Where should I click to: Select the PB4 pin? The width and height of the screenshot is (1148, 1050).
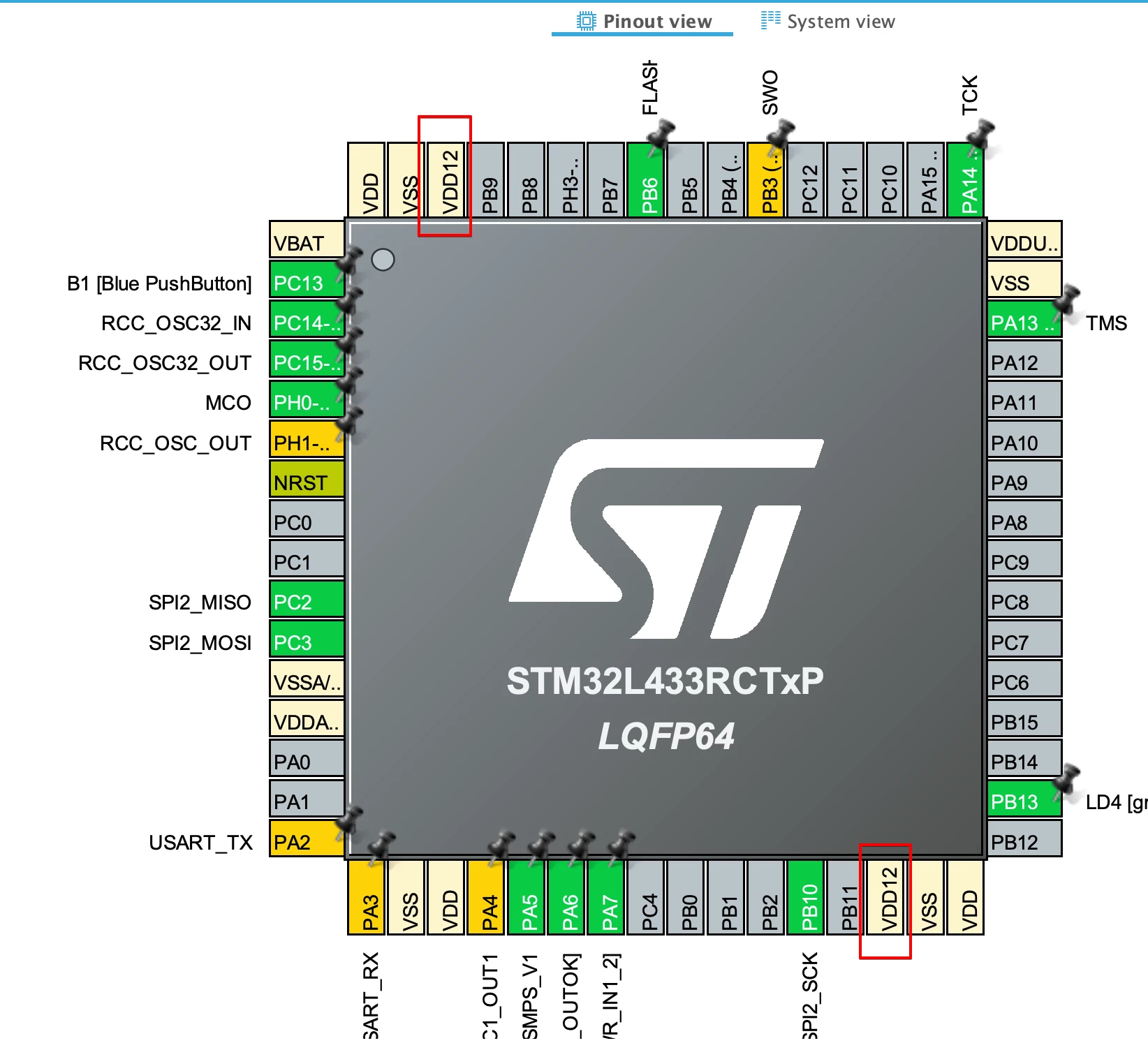pos(726,179)
